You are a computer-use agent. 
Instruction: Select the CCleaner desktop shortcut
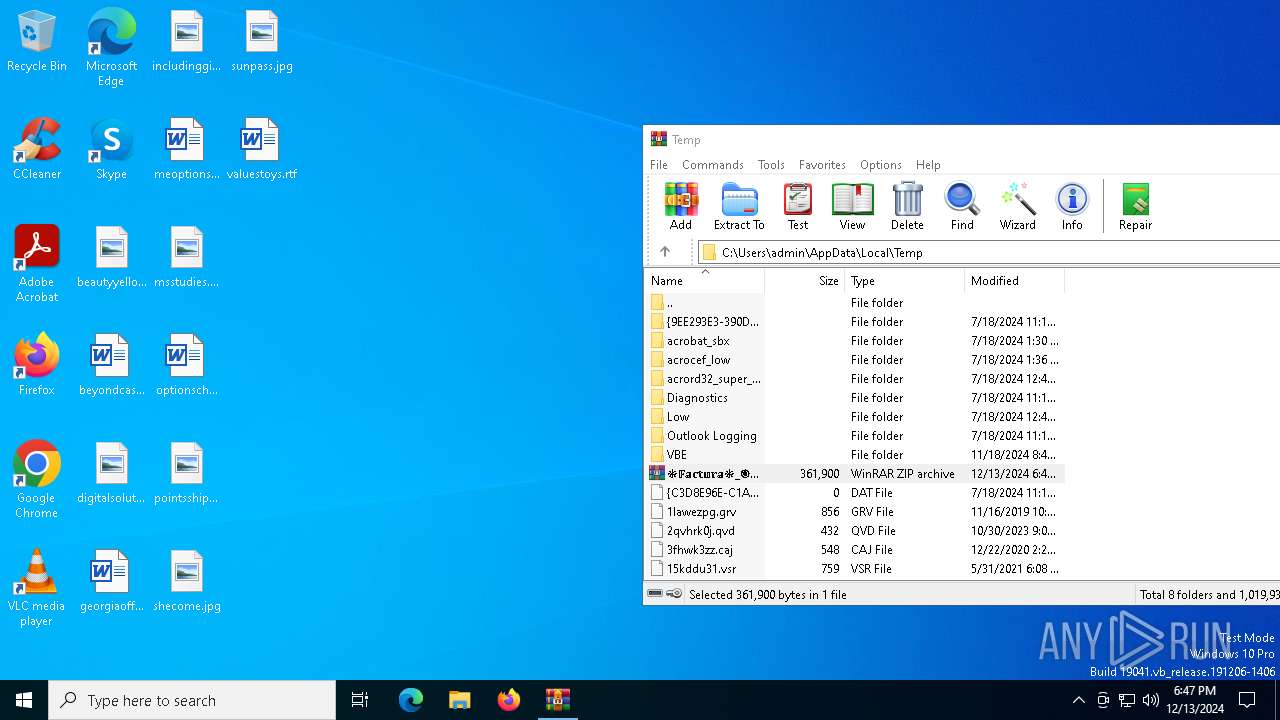[37, 149]
